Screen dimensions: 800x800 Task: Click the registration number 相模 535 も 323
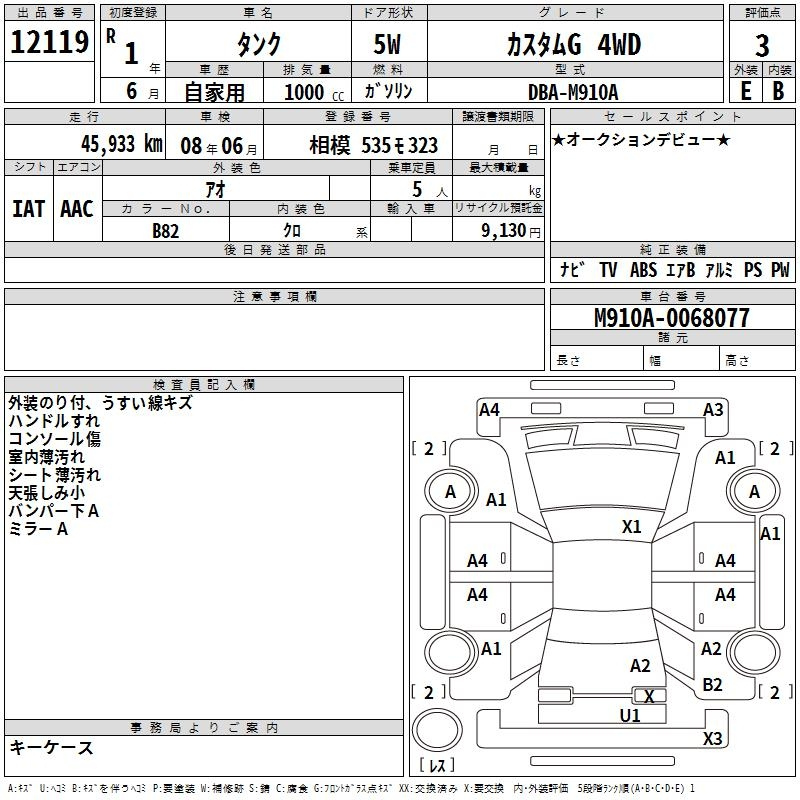[x=373, y=146]
